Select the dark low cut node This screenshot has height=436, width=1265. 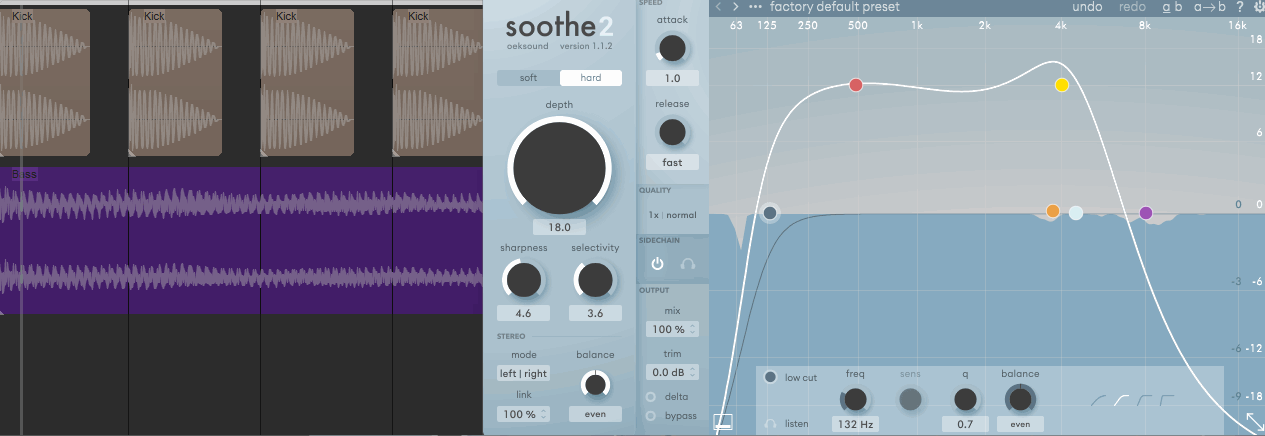click(770, 212)
